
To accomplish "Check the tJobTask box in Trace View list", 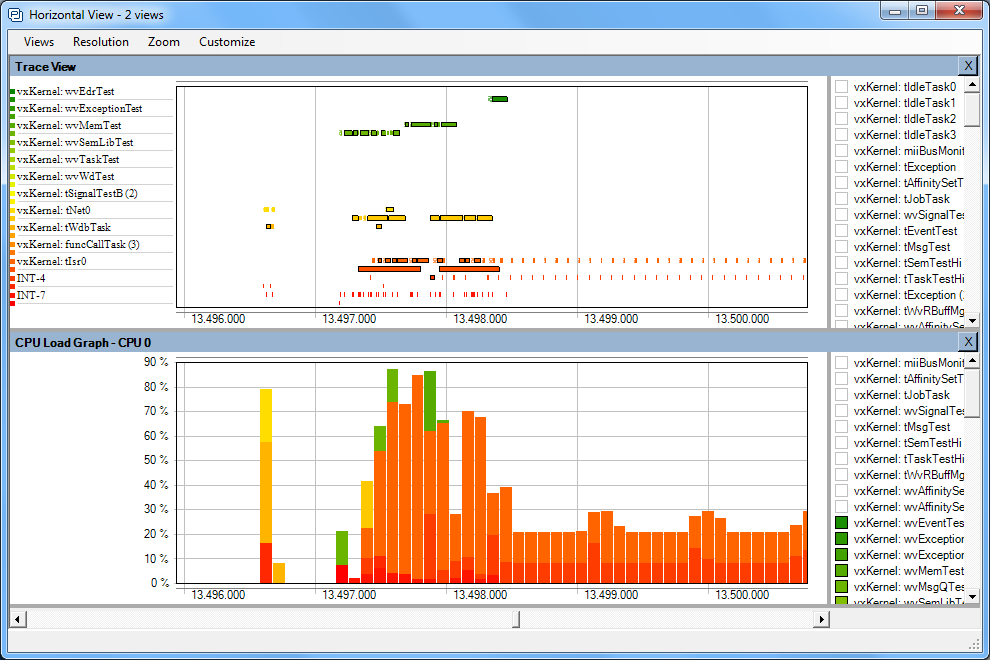I will pos(842,199).
